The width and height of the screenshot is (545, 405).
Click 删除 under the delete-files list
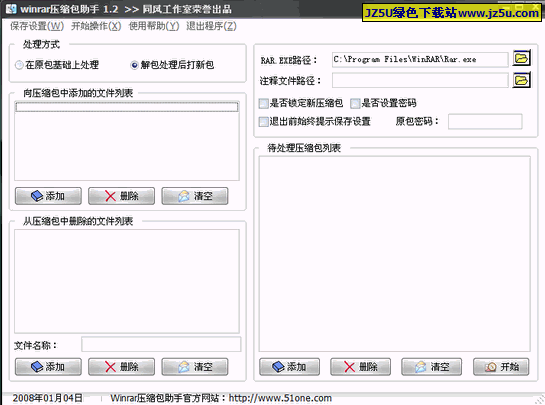pos(121,367)
